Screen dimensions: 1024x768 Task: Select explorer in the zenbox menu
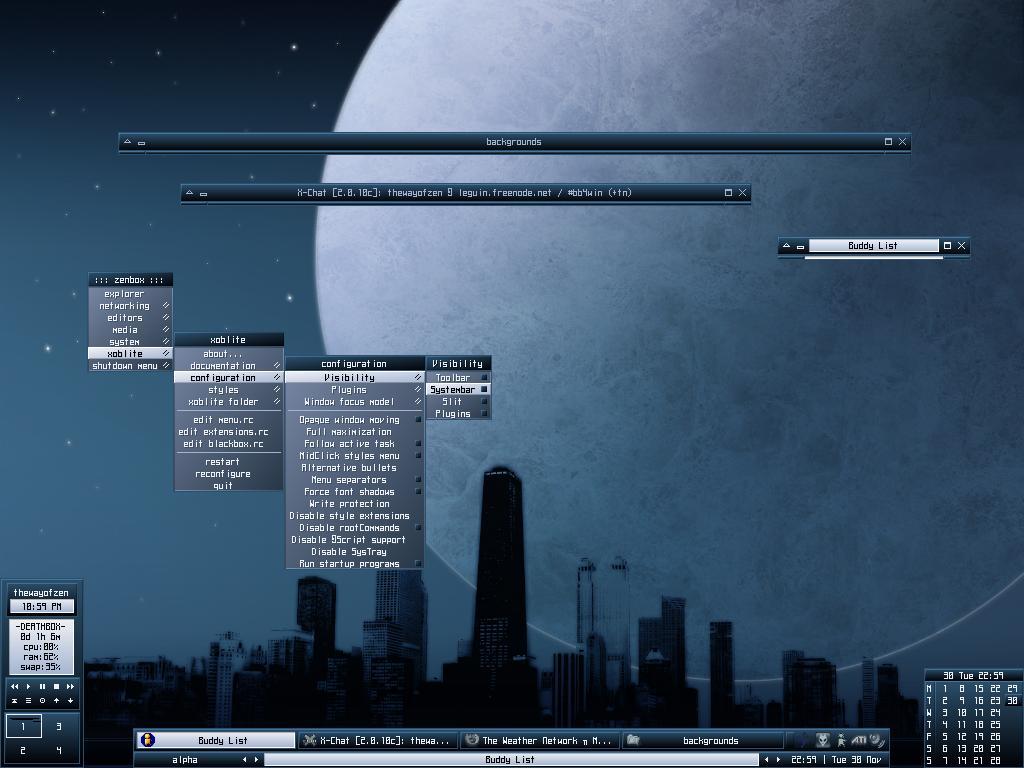pos(125,294)
